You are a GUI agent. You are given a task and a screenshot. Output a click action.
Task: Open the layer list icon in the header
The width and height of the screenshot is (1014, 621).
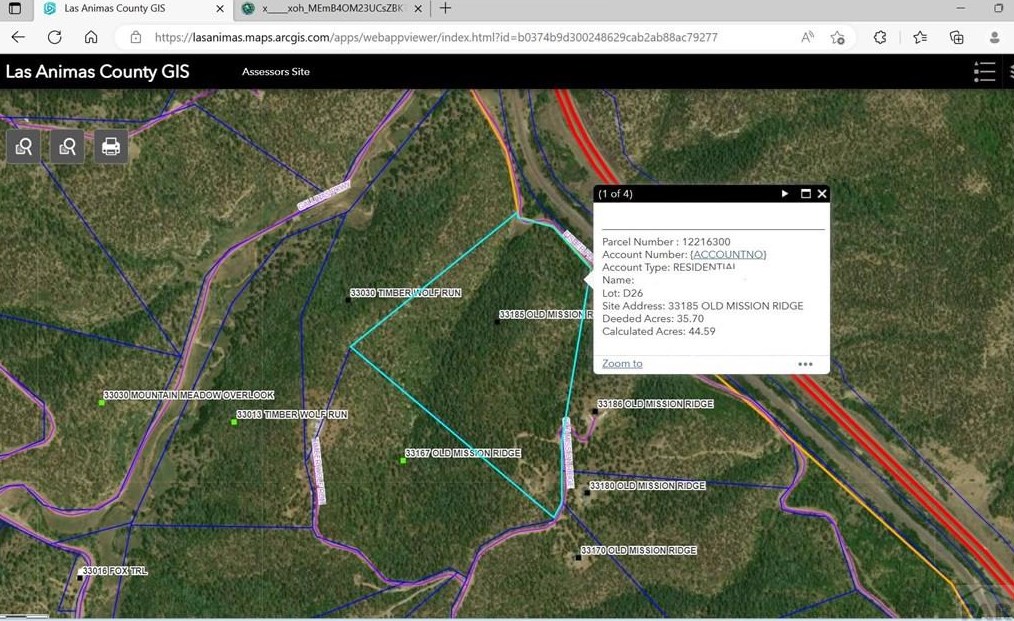pos(984,72)
